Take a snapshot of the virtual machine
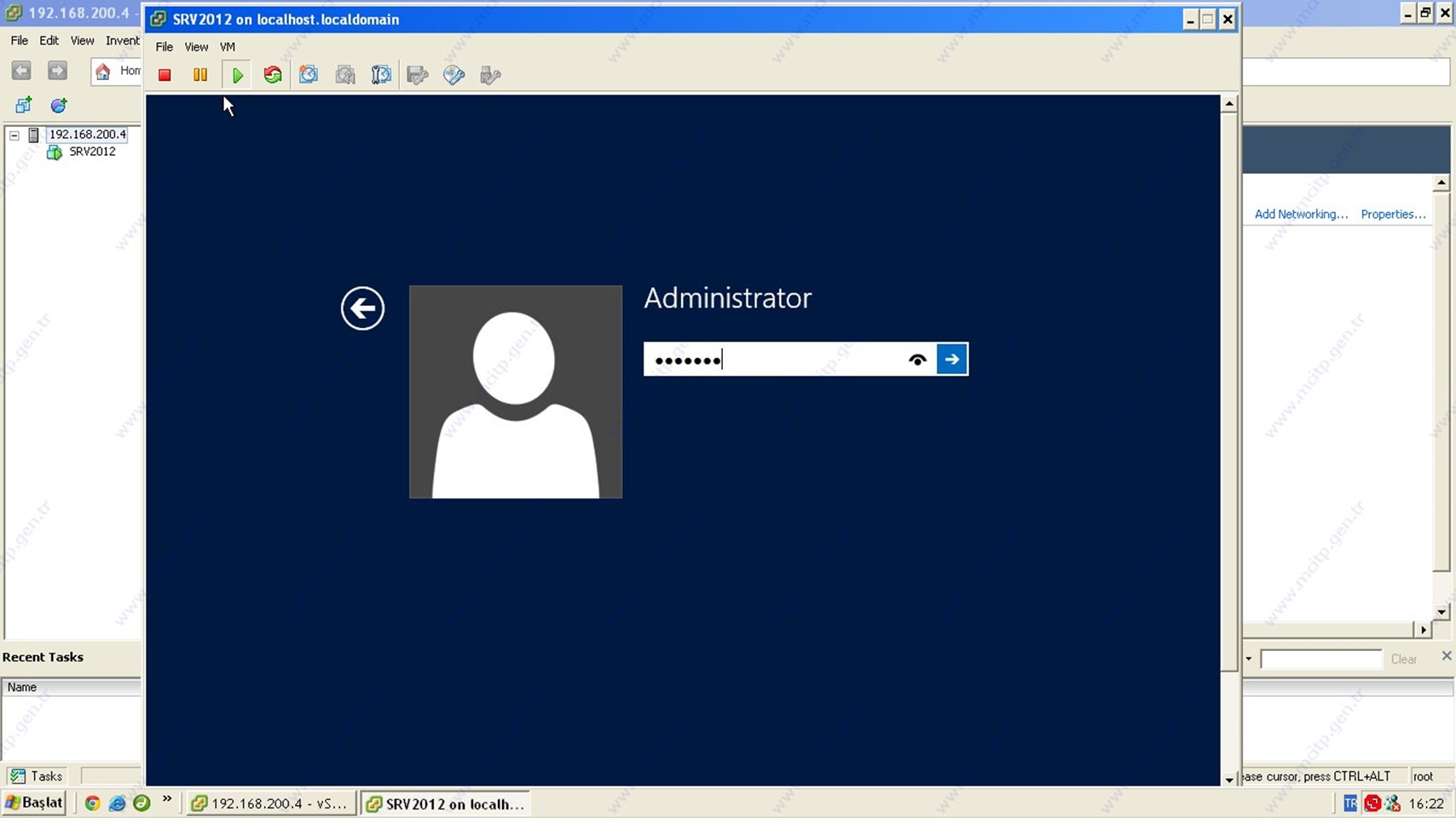The width and height of the screenshot is (1456, 818). 309,75
